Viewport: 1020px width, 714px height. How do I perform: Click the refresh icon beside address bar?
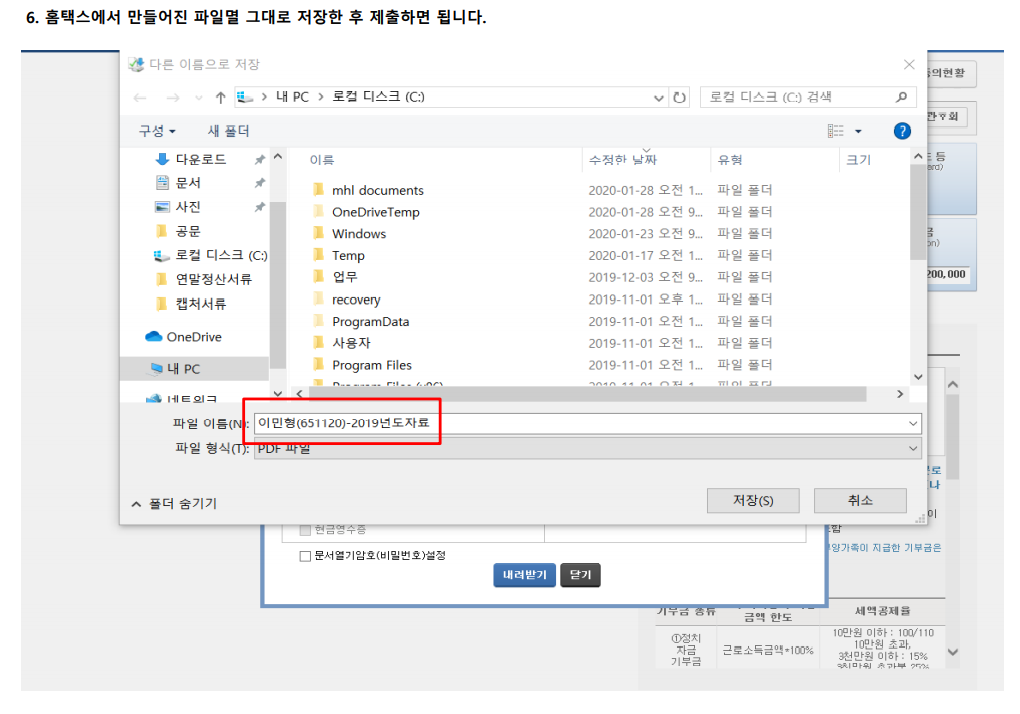680,97
